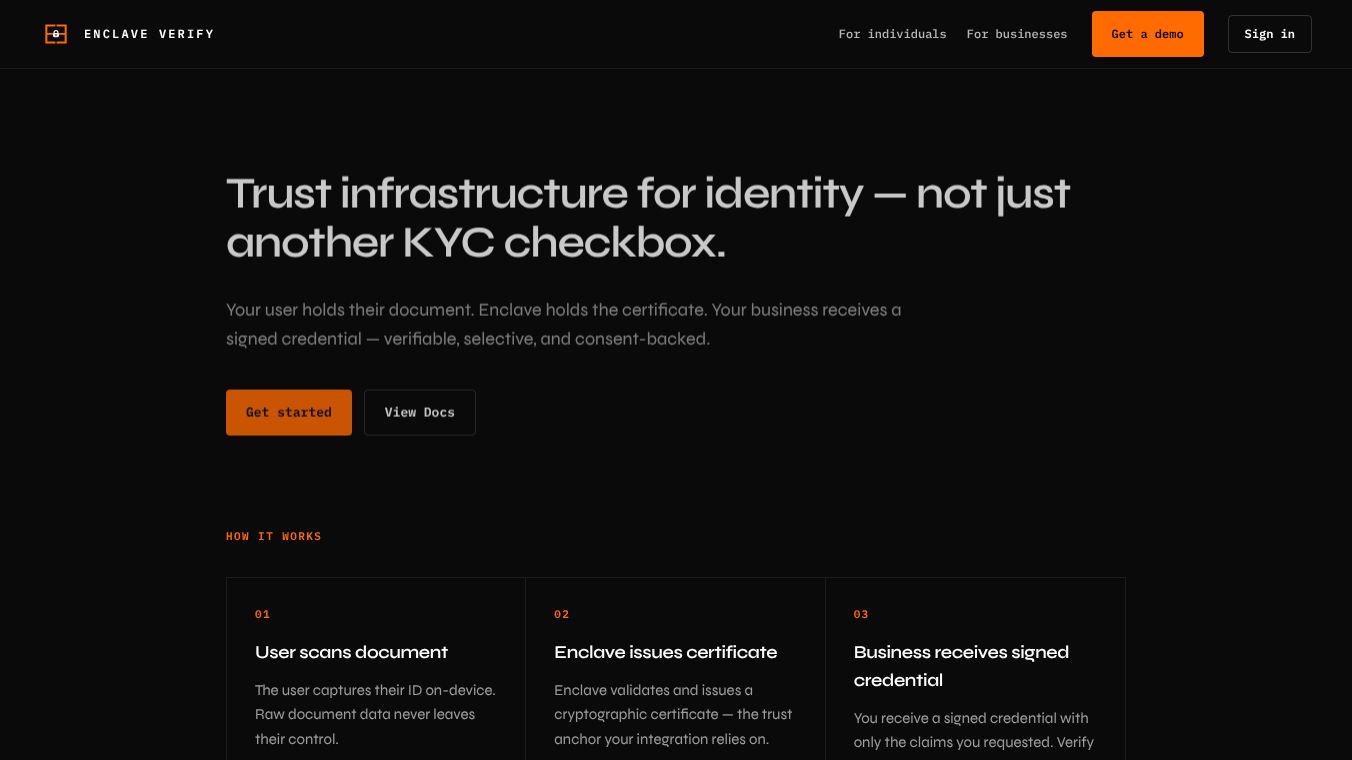Select the step number 03 label
This screenshot has width=1352, height=760.
[861, 614]
